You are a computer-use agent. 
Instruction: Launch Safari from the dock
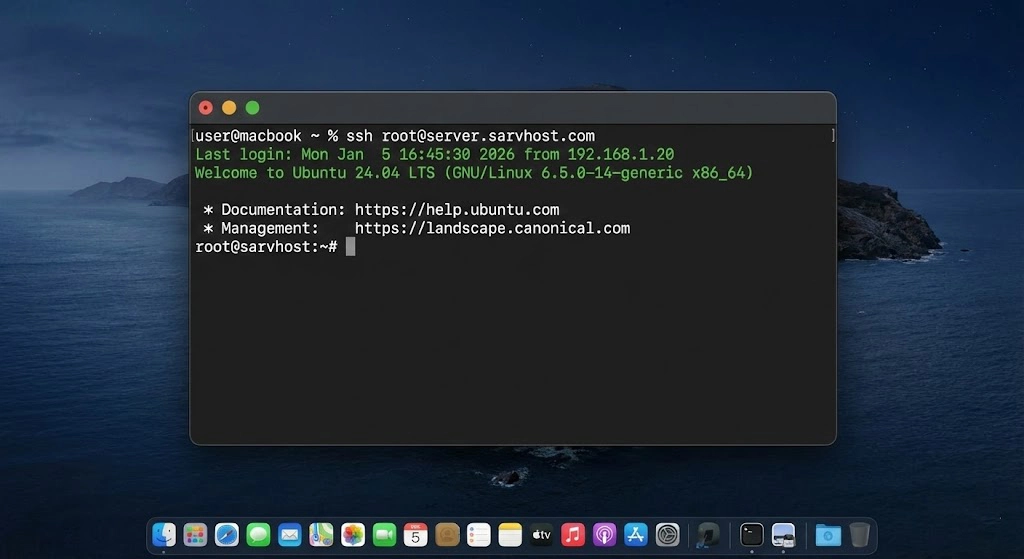[x=227, y=535]
